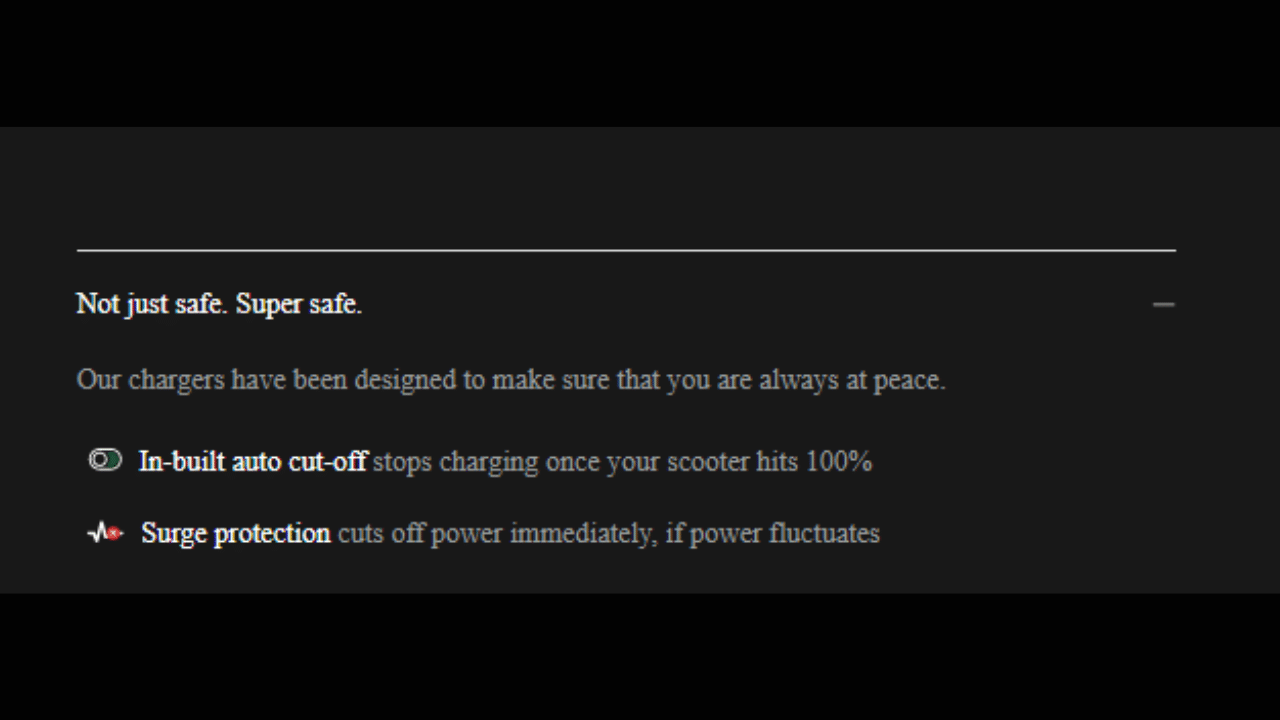Viewport: 1280px width, 720px height.
Task: Click the "Our chargers have been designed" paragraph
Action: pos(510,380)
